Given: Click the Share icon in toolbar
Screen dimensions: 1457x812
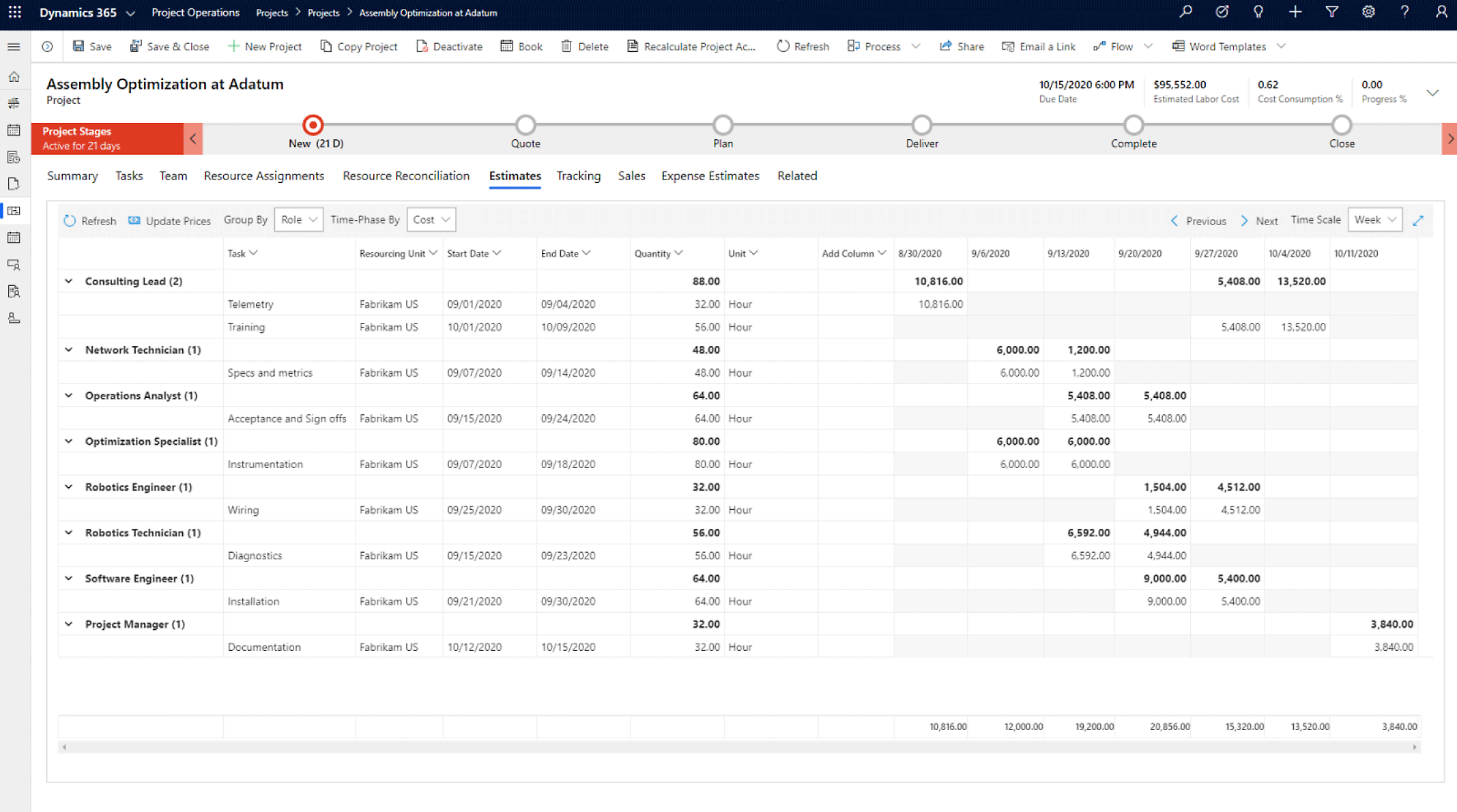Looking at the screenshot, I should tap(960, 46).
